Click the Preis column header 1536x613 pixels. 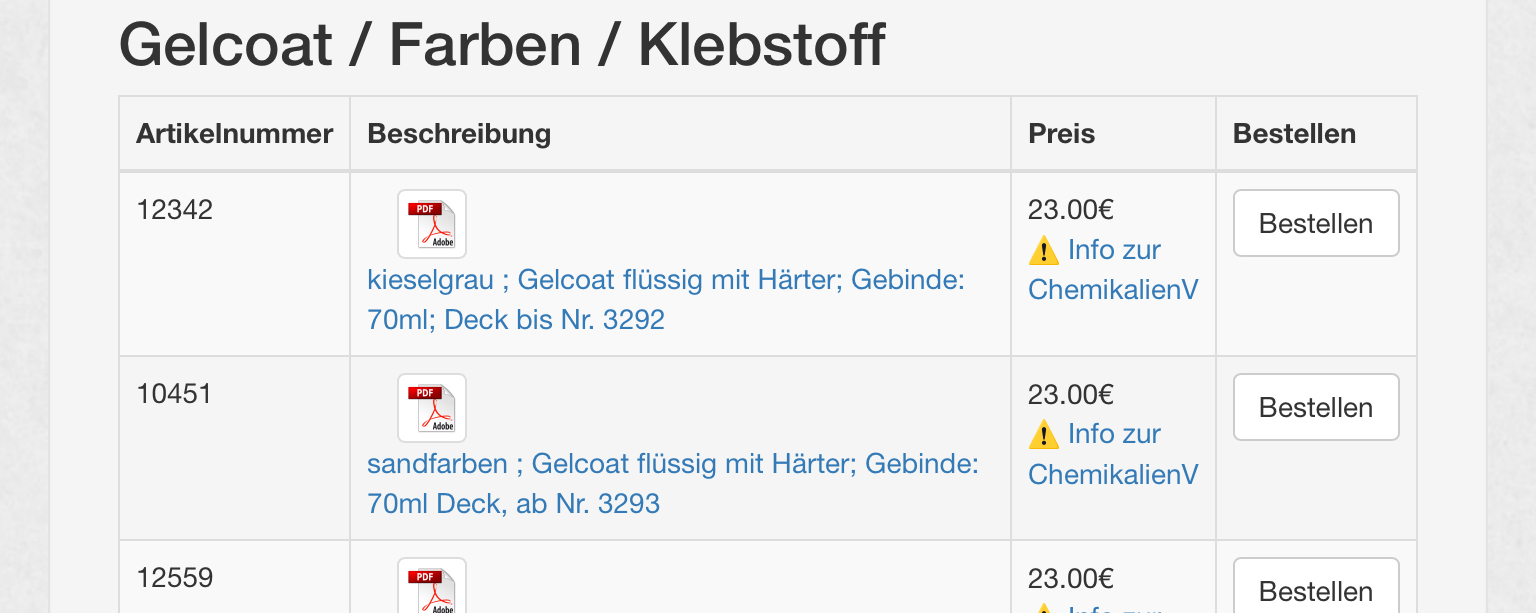tap(1061, 134)
